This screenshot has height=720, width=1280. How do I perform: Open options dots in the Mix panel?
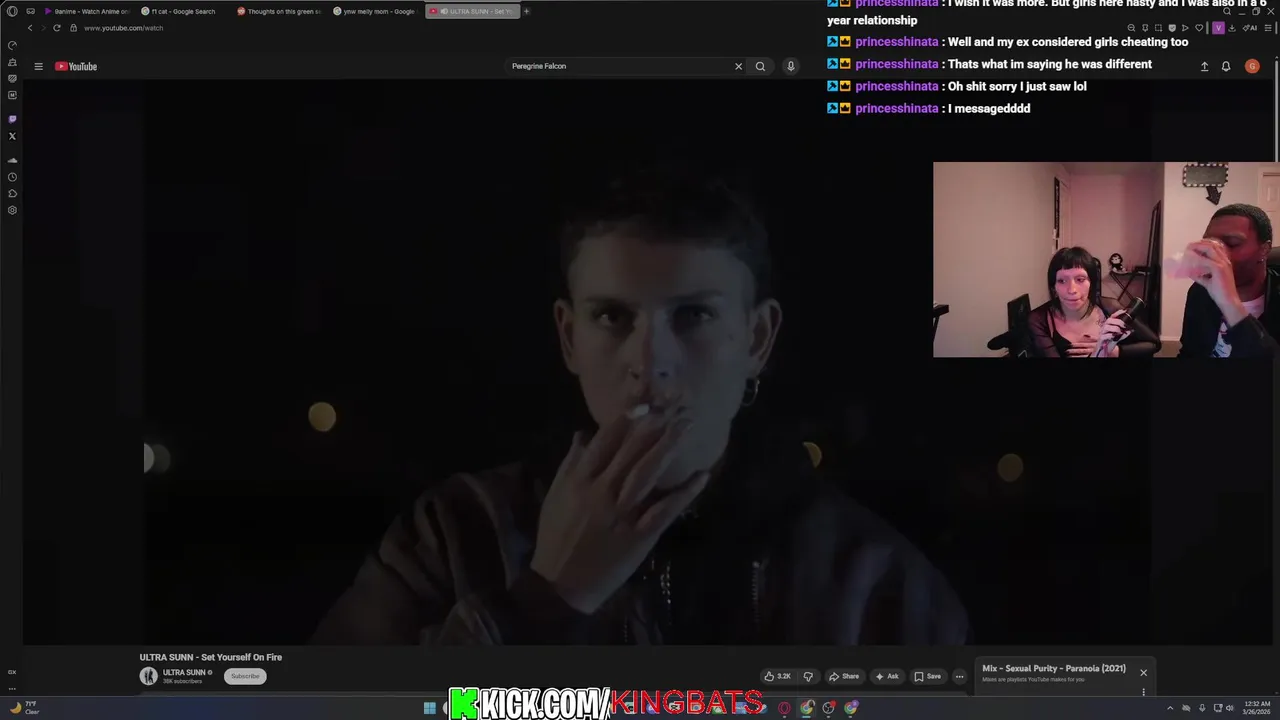(1143, 692)
